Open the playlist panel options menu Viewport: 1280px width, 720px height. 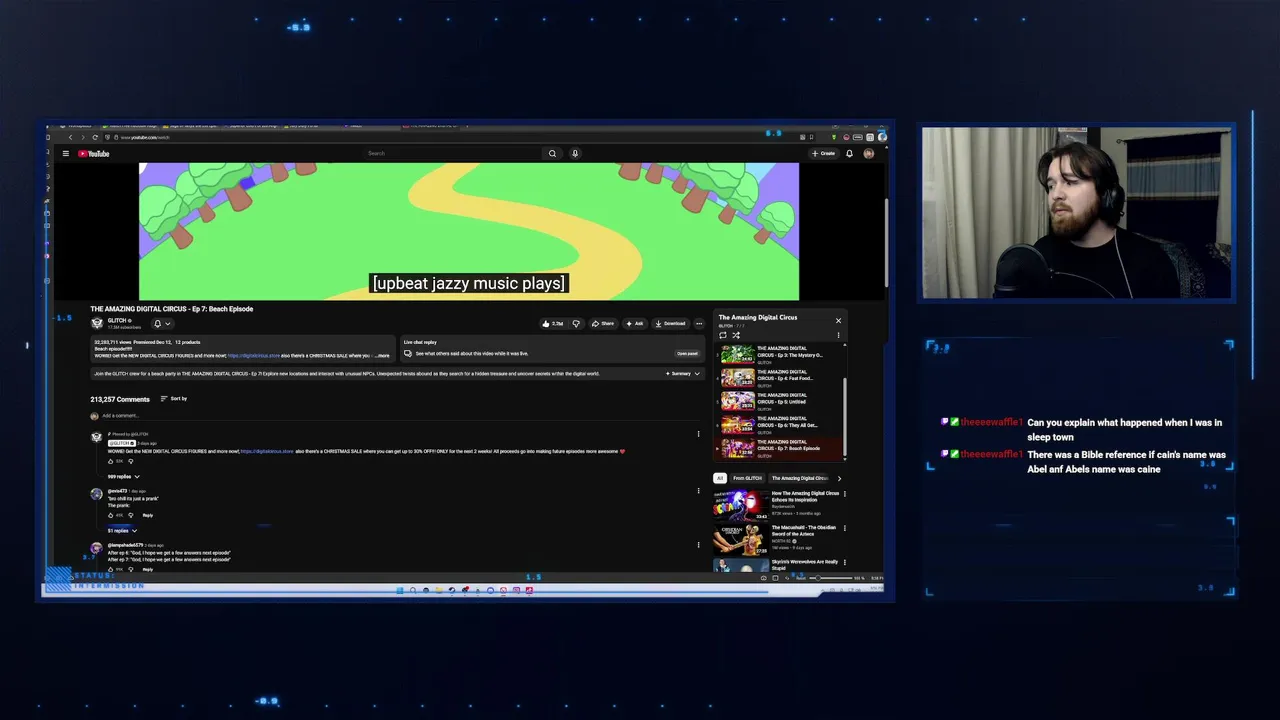coord(838,335)
